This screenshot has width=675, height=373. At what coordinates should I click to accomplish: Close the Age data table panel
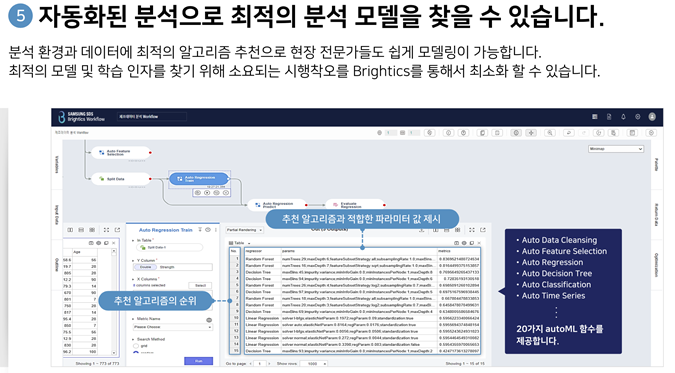pyautogui.click(x=114, y=243)
